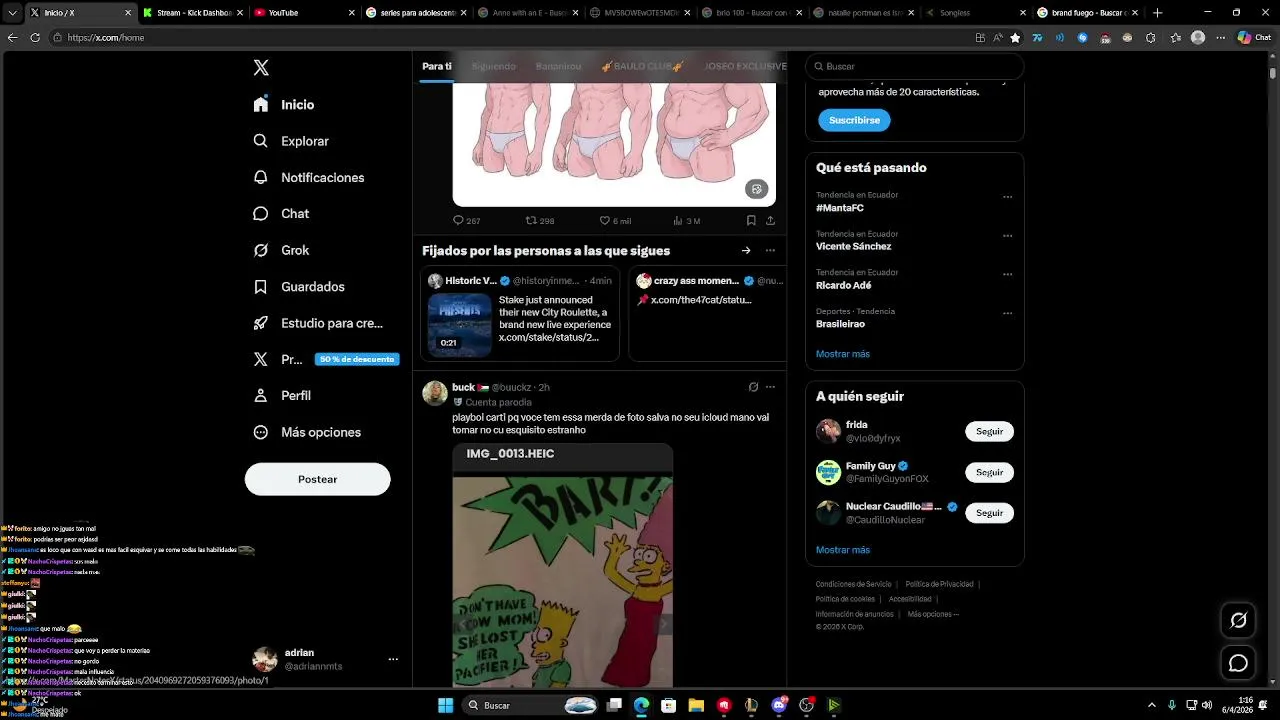Click image edit icon on drawing

[756, 189]
